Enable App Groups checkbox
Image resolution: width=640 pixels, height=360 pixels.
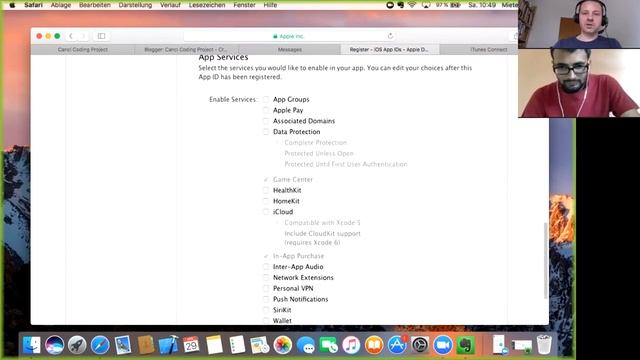click(266, 99)
